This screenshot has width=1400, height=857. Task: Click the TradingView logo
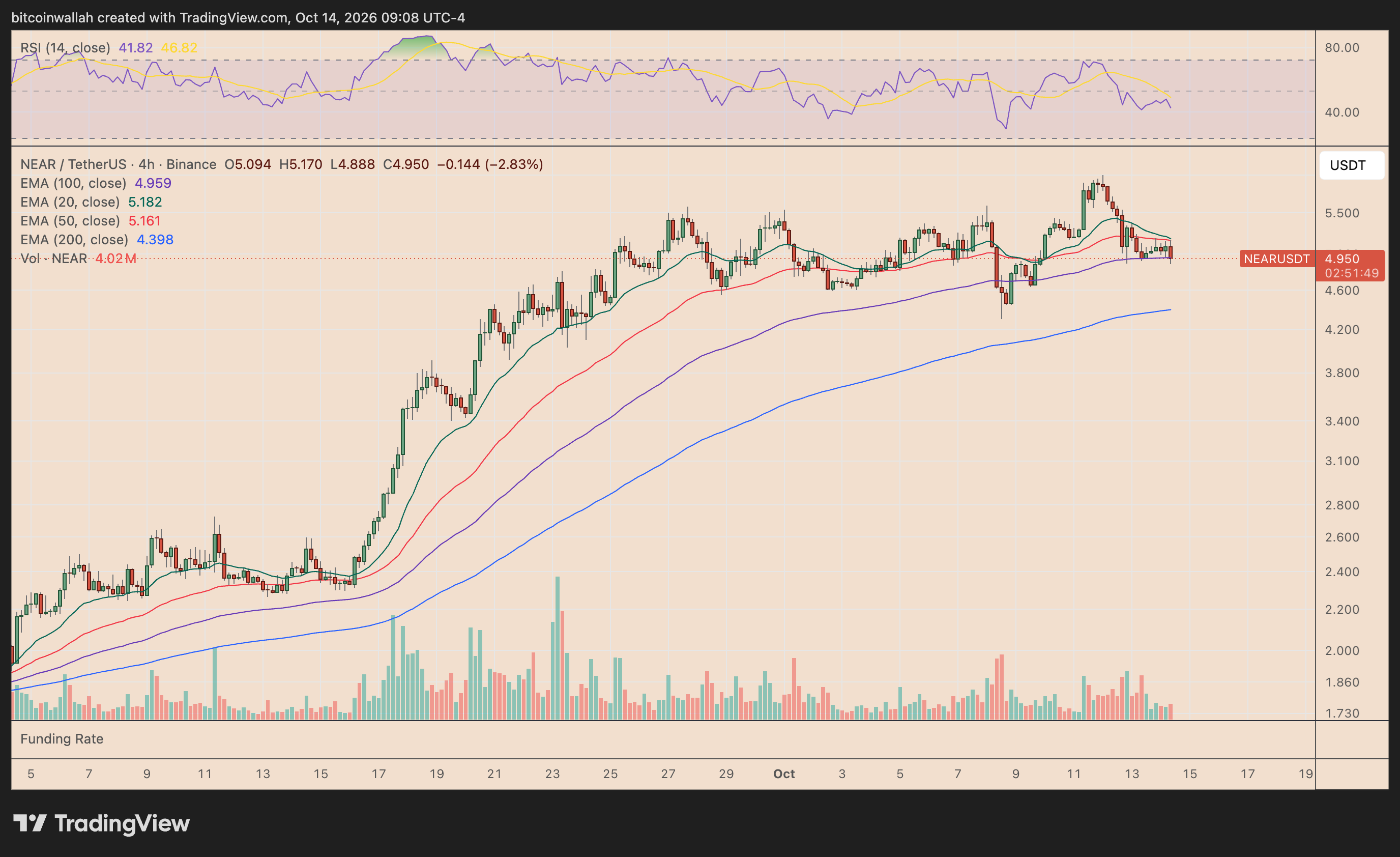click(102, 823)
